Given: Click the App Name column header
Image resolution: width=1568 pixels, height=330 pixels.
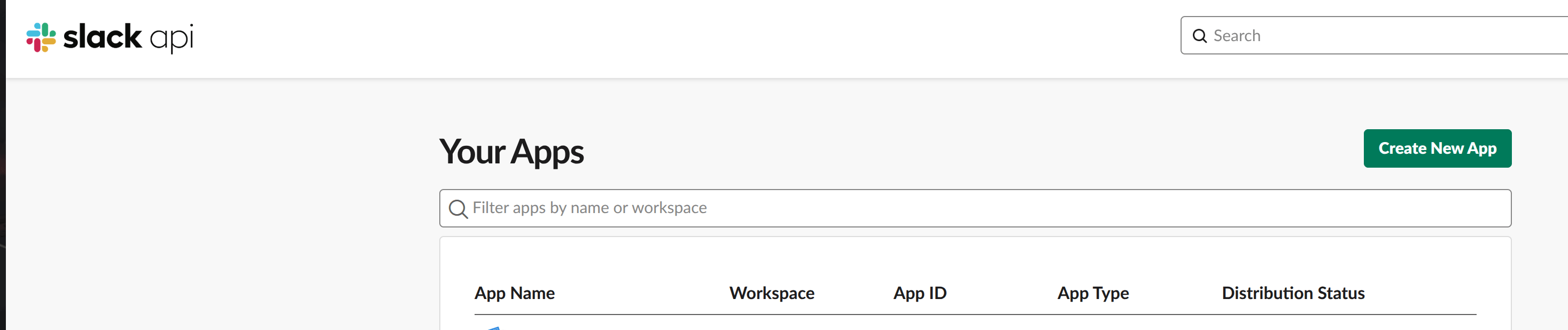Looking at the screenshot, I should [x=514, y=293].
